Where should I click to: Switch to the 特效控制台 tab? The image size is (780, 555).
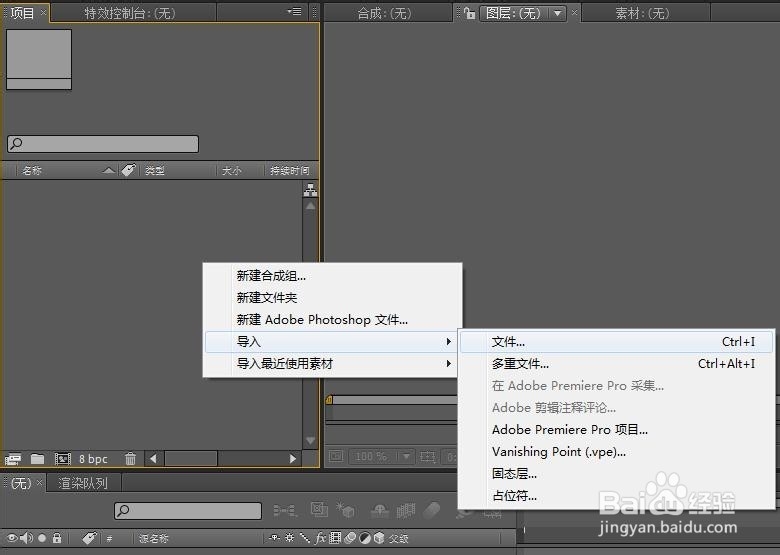[130, 13]
